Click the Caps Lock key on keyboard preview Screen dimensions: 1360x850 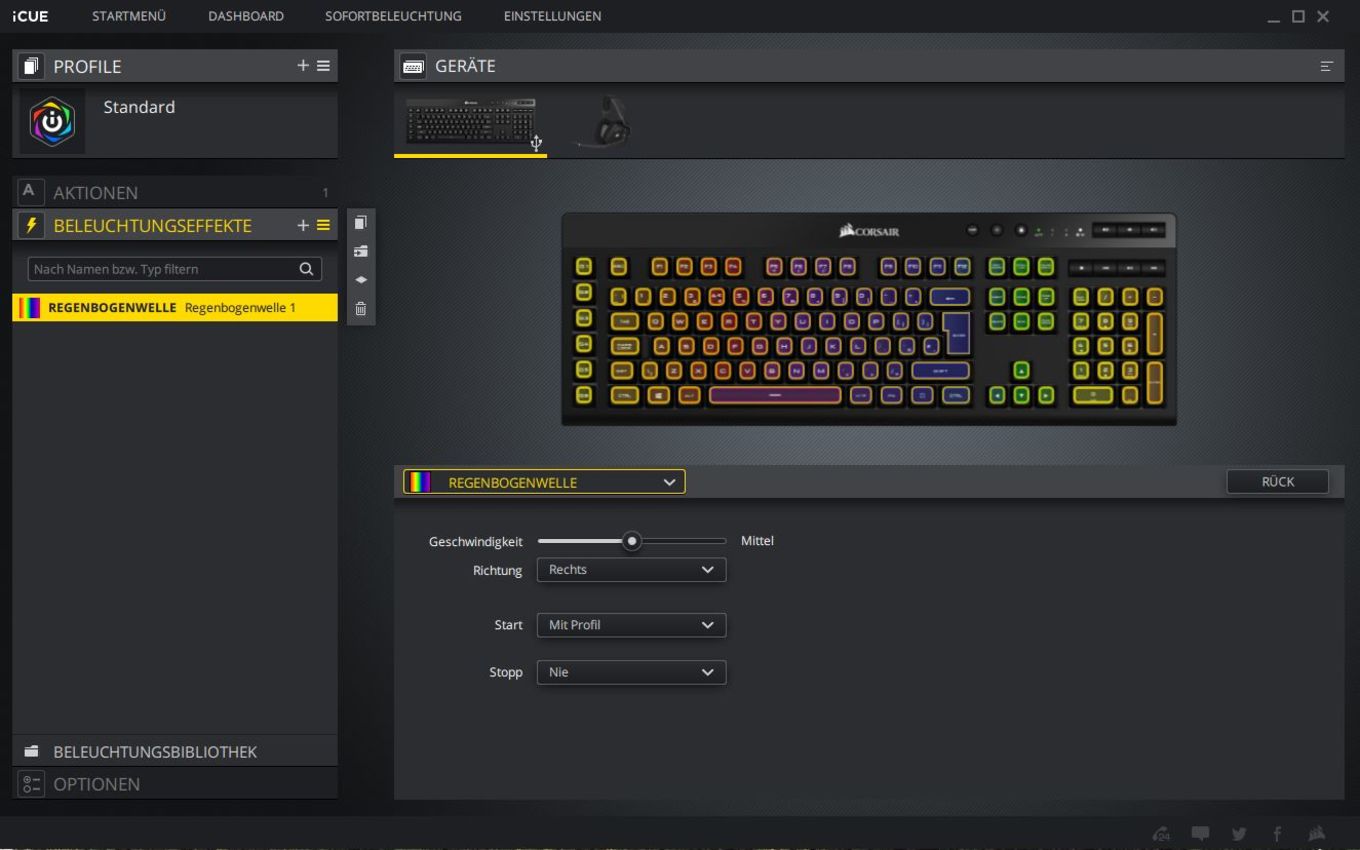(627, 346)
